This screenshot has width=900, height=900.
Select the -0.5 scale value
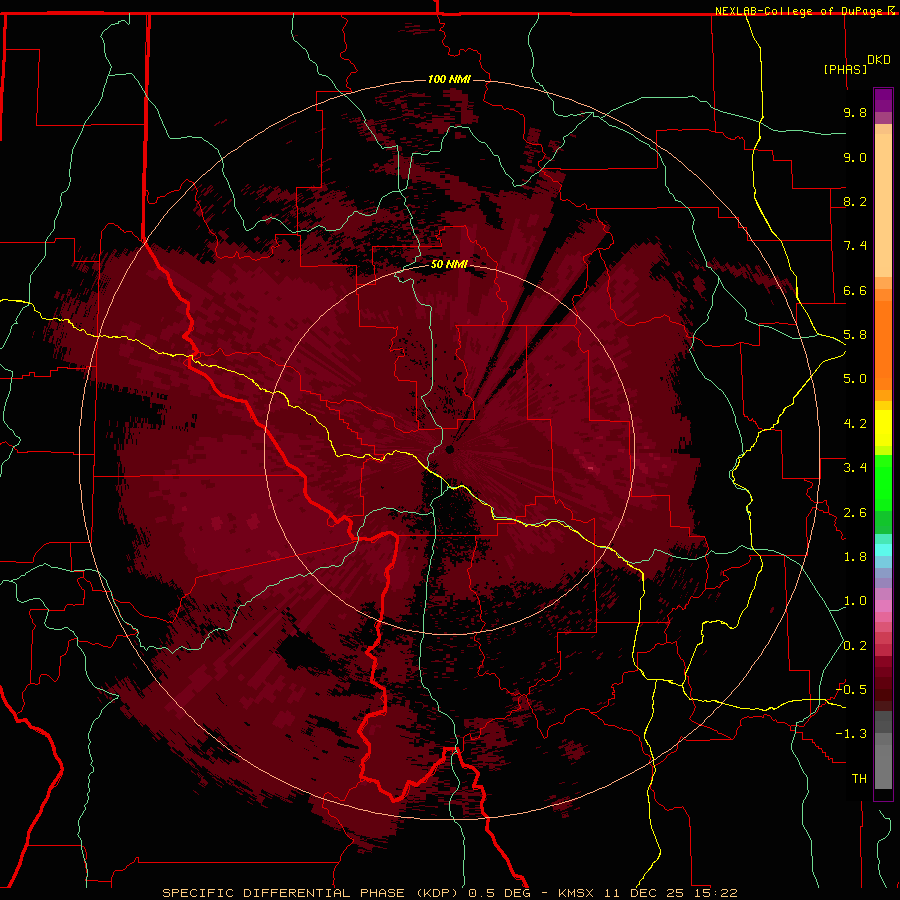[851, 690]
